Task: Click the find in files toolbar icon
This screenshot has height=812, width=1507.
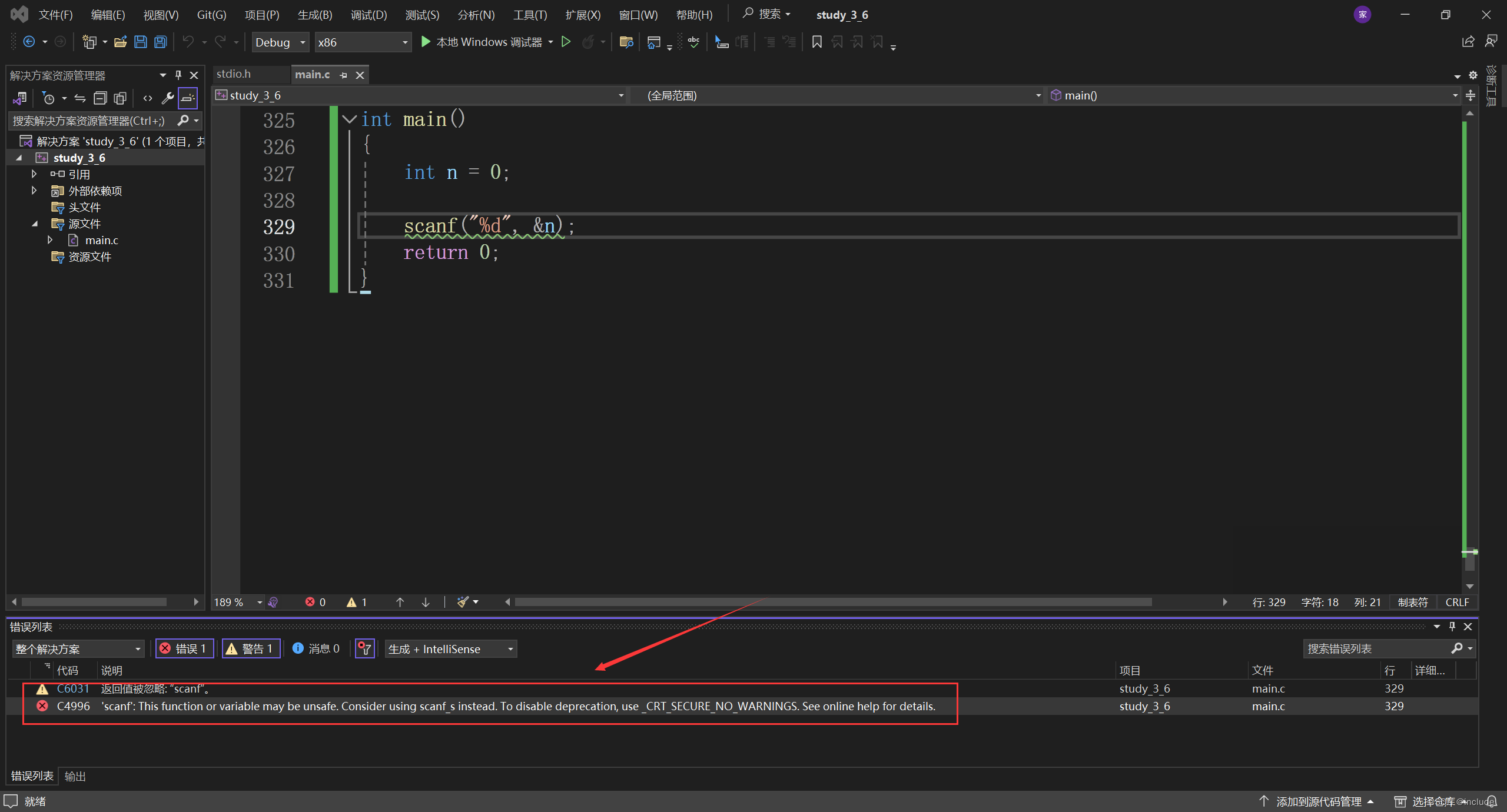Action: (626, 42)
